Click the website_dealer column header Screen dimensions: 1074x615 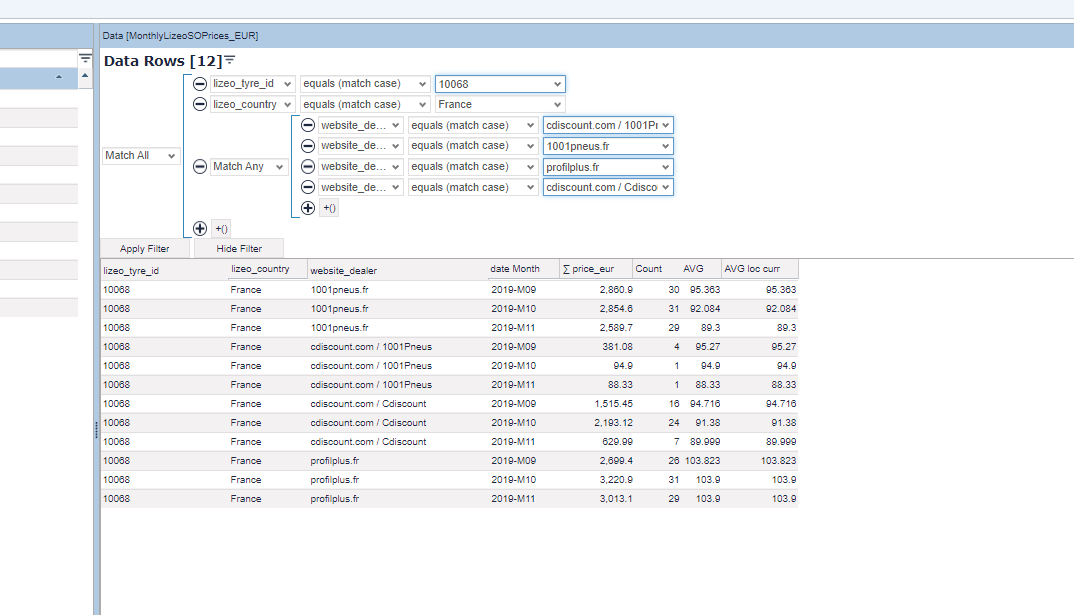coord(343,270)
